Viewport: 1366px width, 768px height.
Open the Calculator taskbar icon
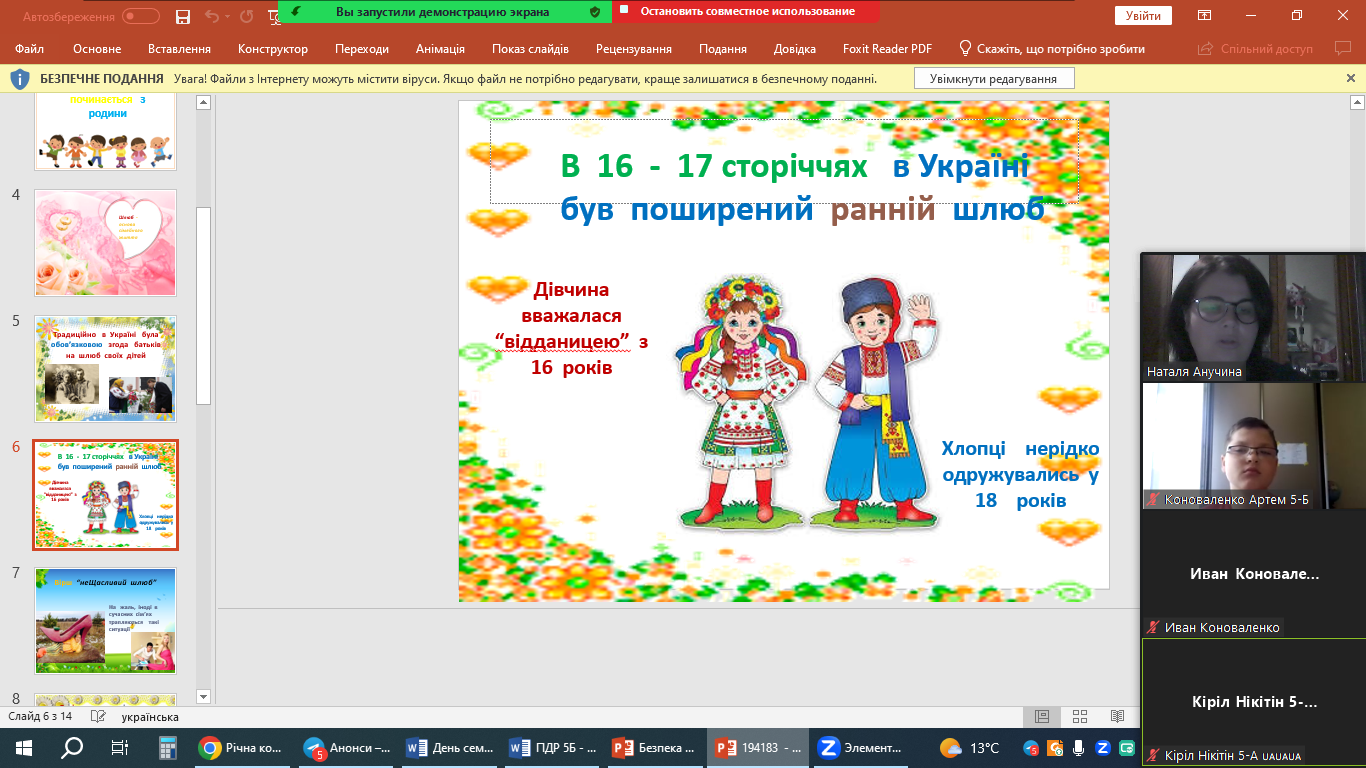pyautogui.click(x=167, y=747)
